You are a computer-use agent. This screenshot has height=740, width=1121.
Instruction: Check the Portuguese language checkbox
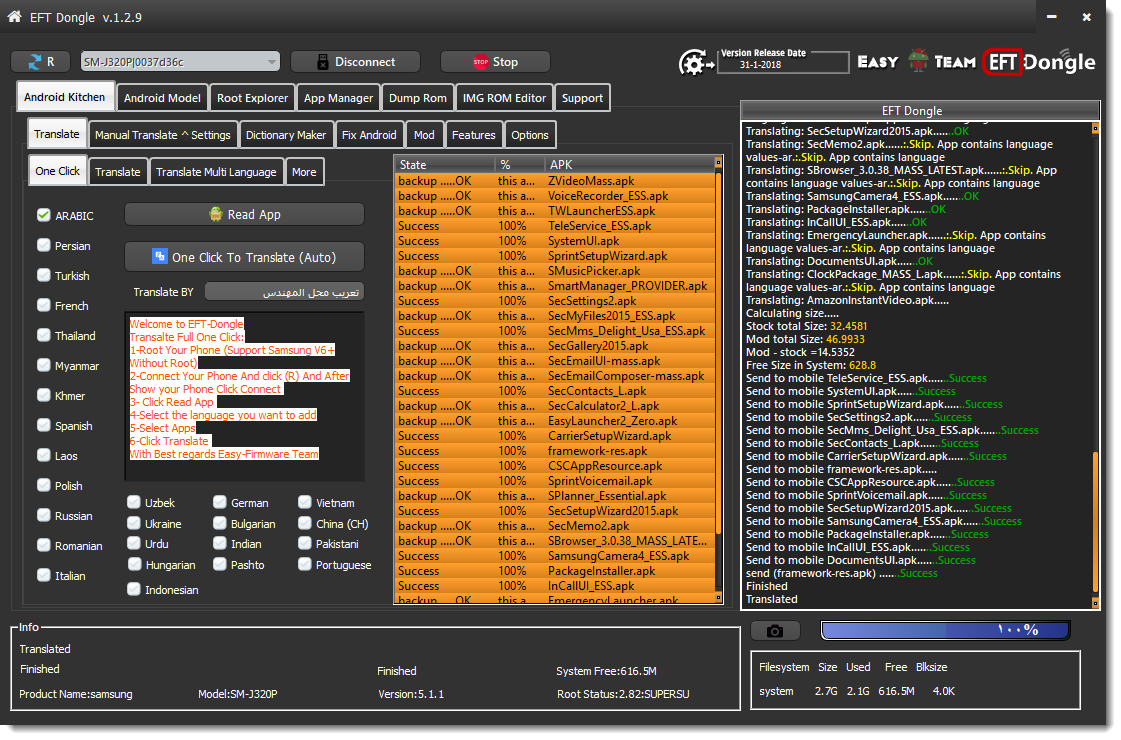(x=305, y=564)
